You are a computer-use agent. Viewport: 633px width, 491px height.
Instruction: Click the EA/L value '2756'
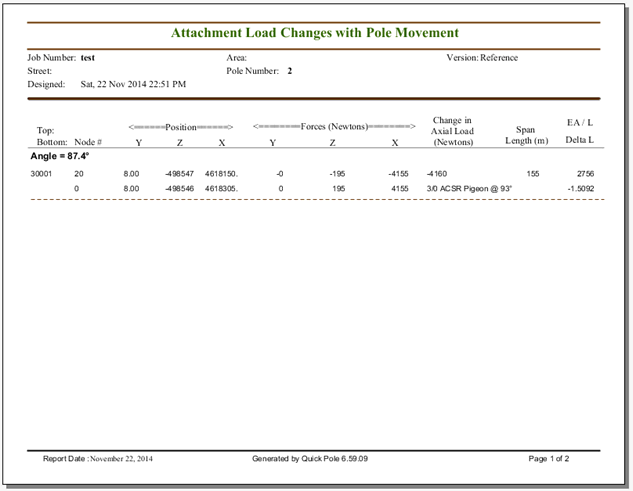tap(585, 174)
